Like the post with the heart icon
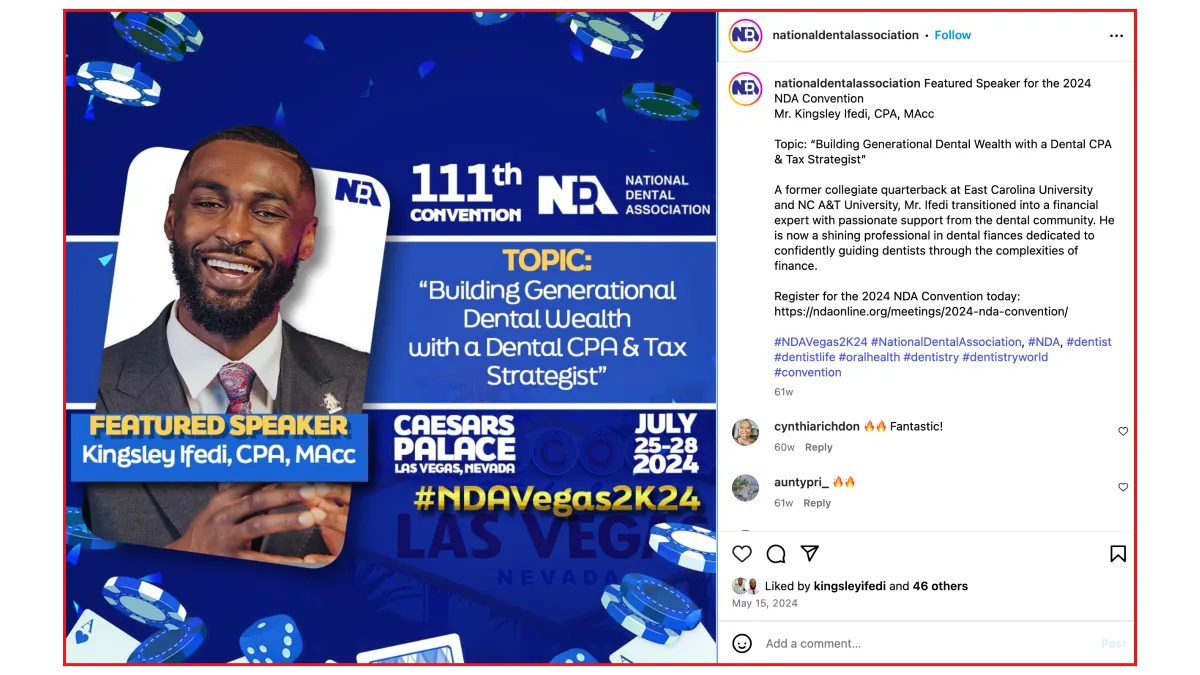Image resolution: width=1200 pixels, height=675 pixels. click(742, 554)
